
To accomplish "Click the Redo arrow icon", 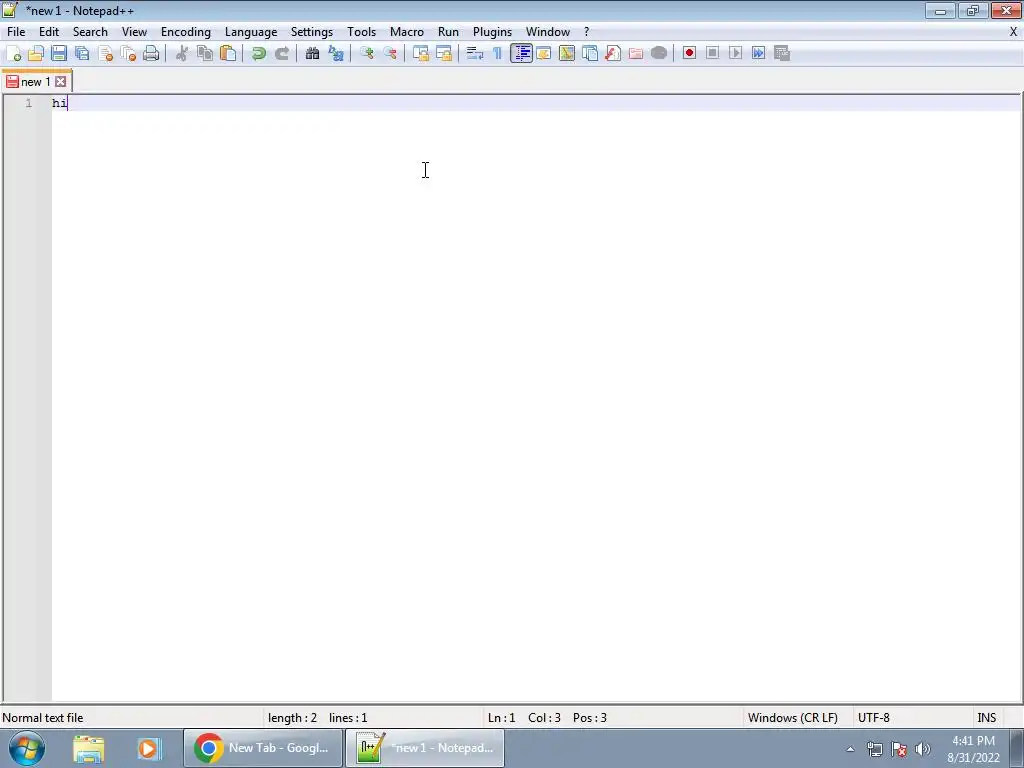I will pyautogui.click(x=281, y=54).
